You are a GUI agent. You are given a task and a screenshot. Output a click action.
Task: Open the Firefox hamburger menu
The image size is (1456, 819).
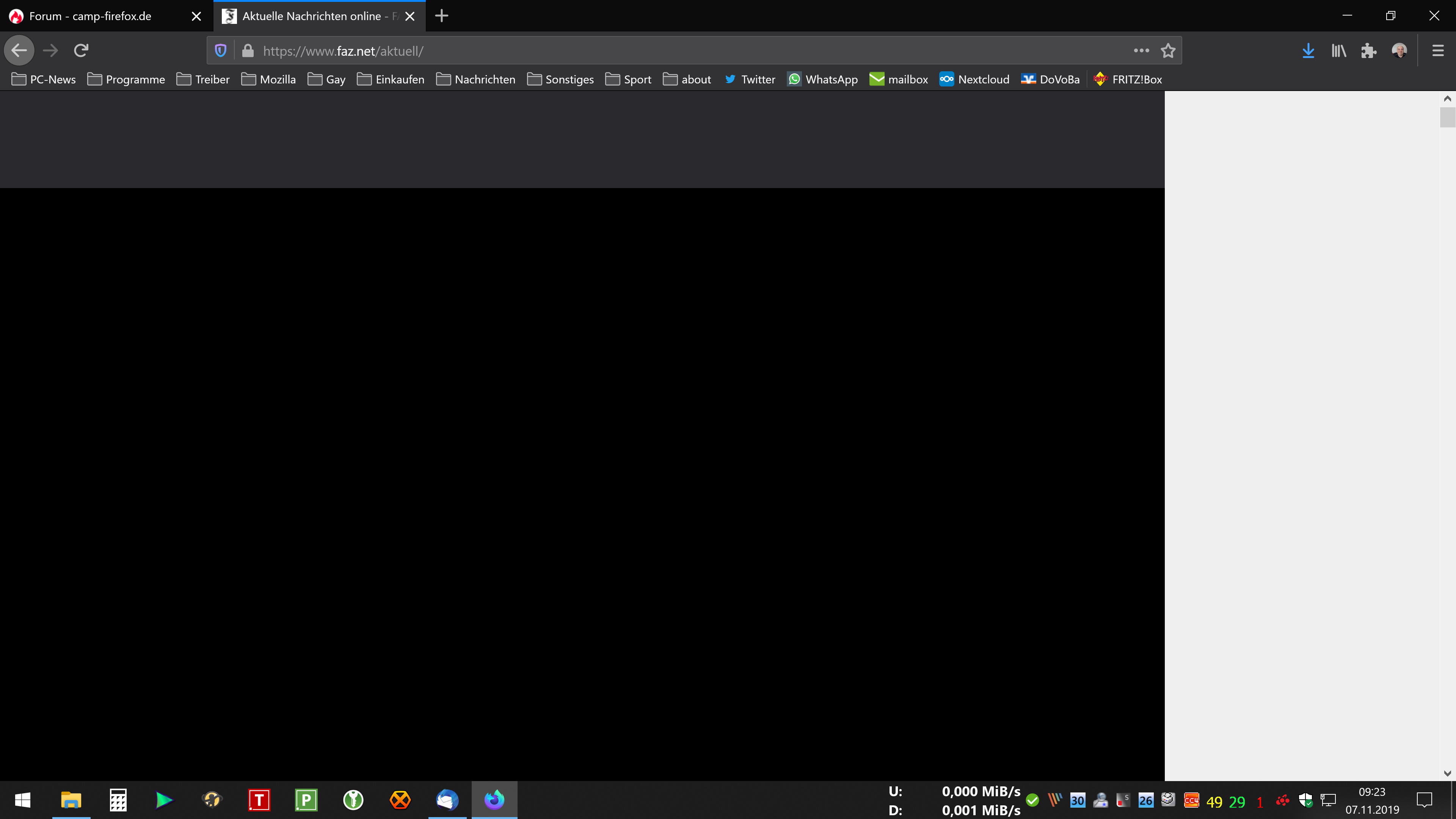point(1438,51)
